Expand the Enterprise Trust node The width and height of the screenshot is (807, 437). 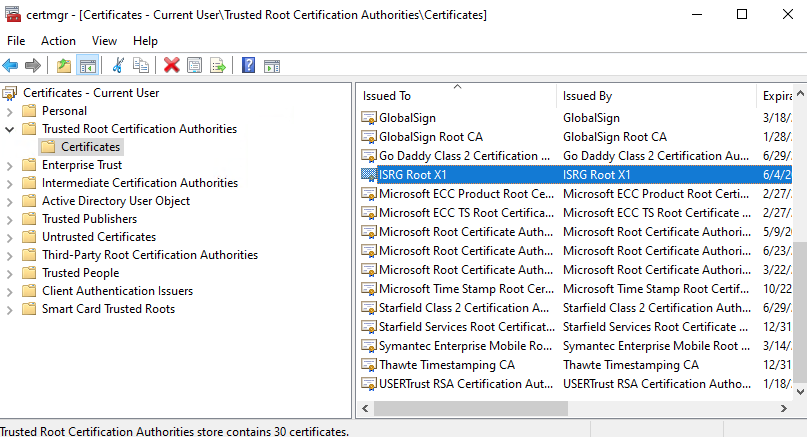pos(9,165)
